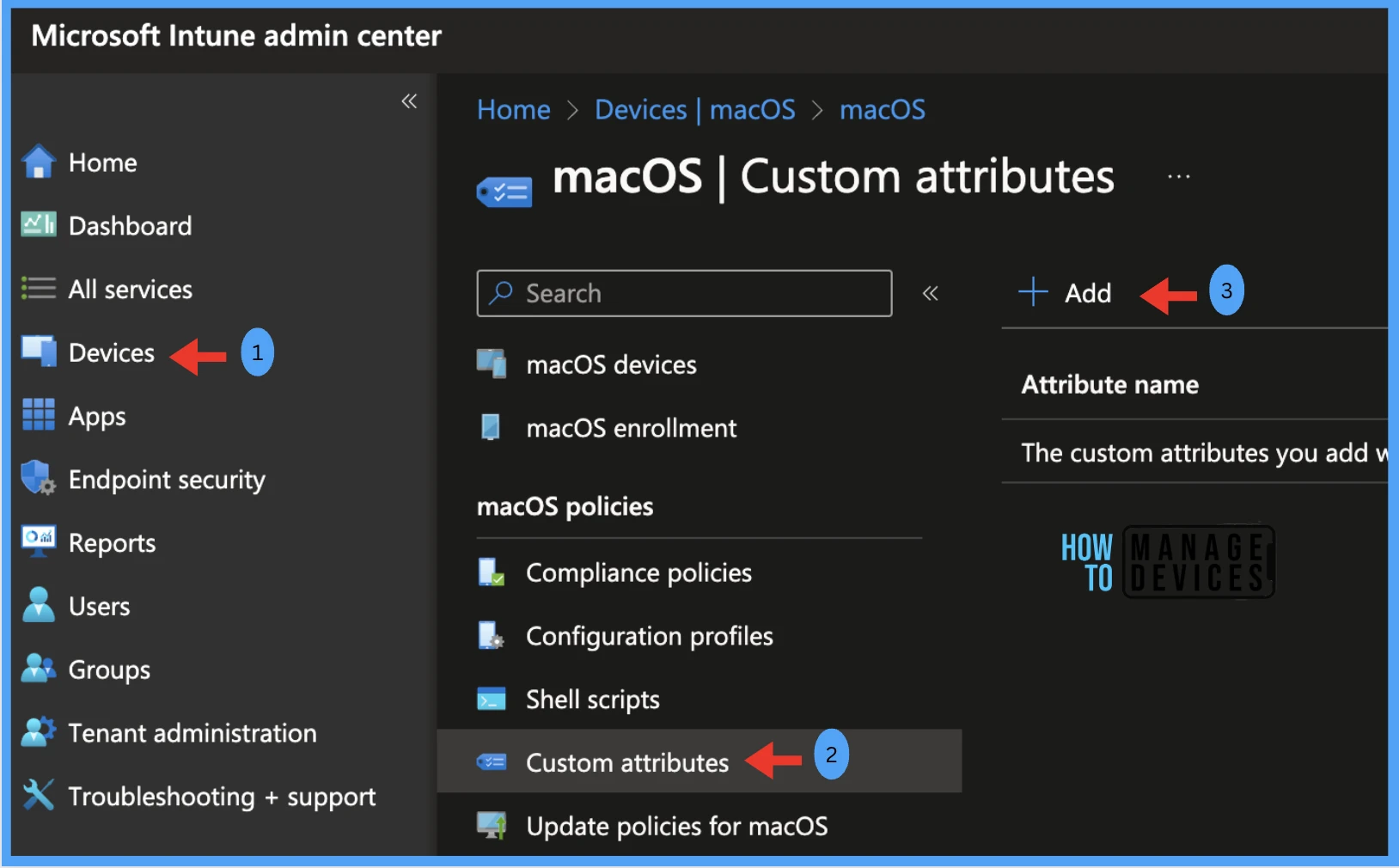This screenshot has height=868, width=1399.
Task: Click the macOS devices icon
Action: tap(492, 364)
